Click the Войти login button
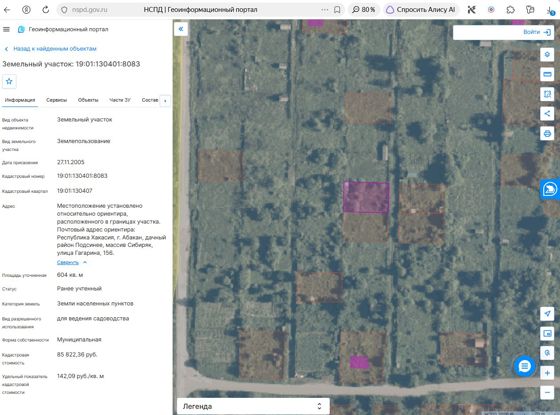 (536, 32)
